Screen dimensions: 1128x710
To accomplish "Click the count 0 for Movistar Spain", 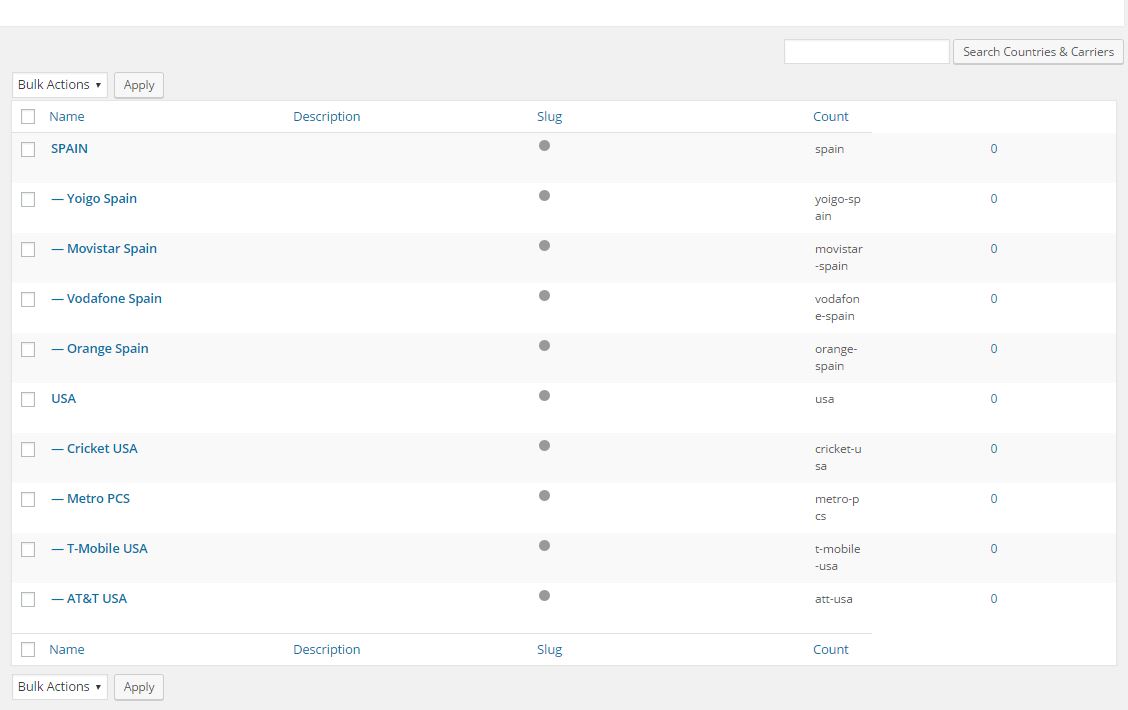I will (x=993, y=249).
